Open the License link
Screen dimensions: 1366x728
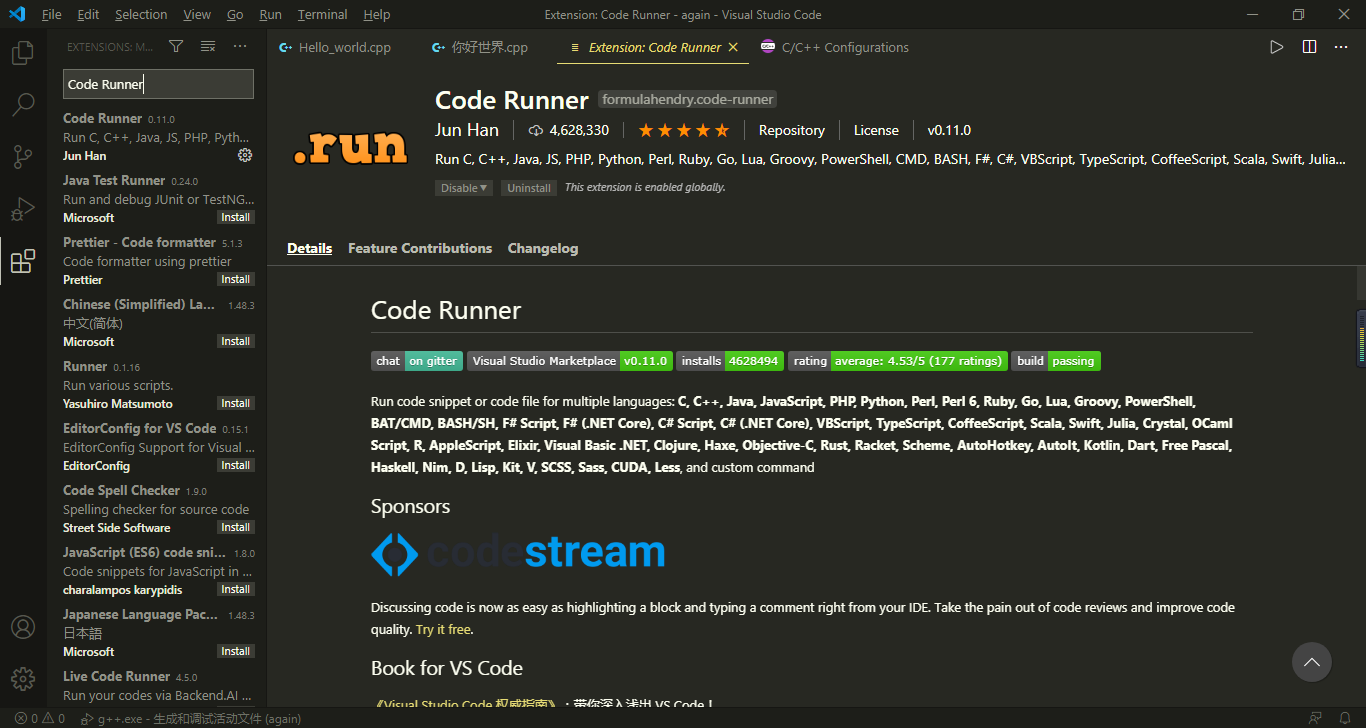[x=876, y=130]
